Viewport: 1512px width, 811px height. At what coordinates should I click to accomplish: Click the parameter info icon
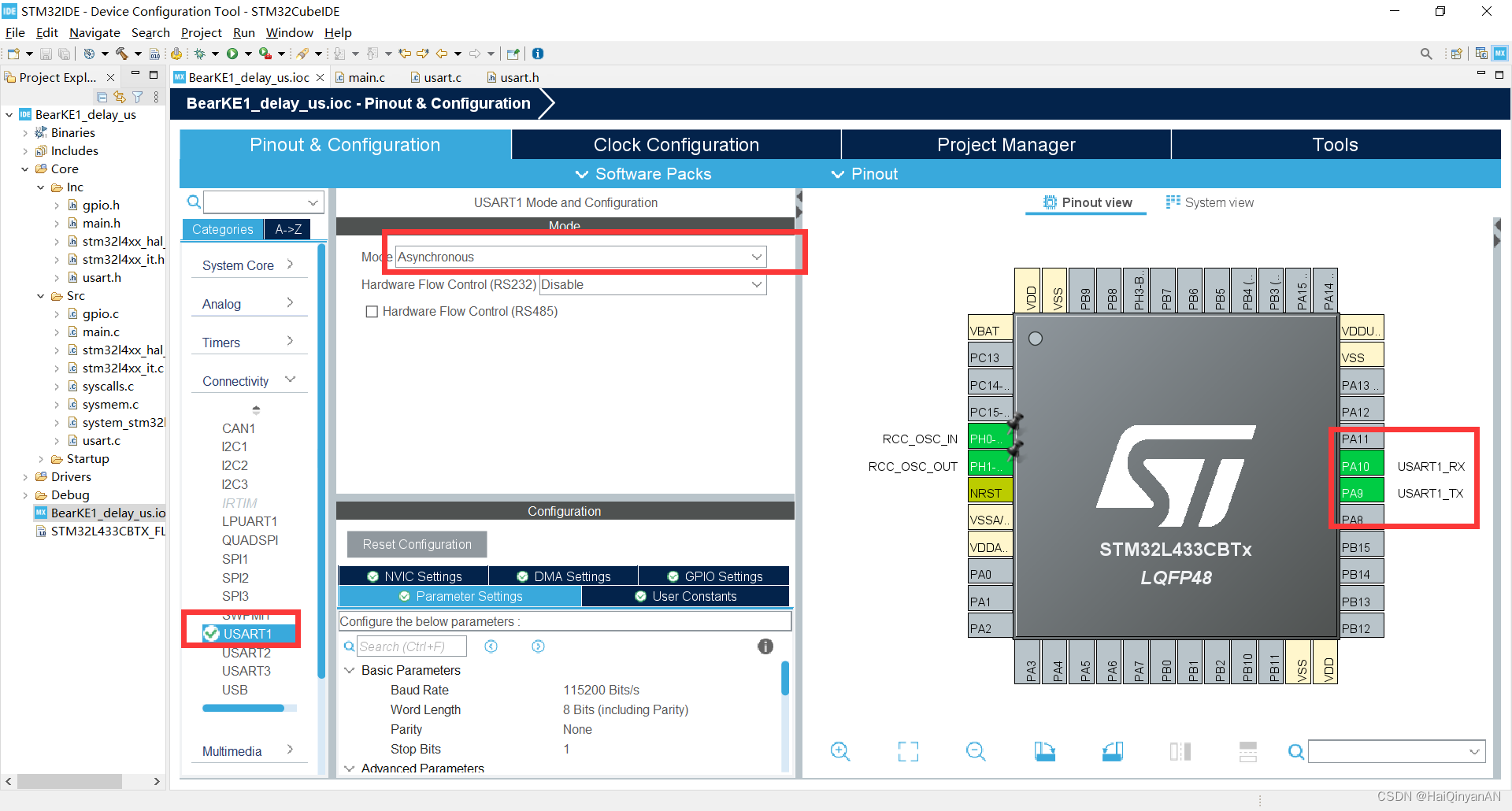click(765, 646)
